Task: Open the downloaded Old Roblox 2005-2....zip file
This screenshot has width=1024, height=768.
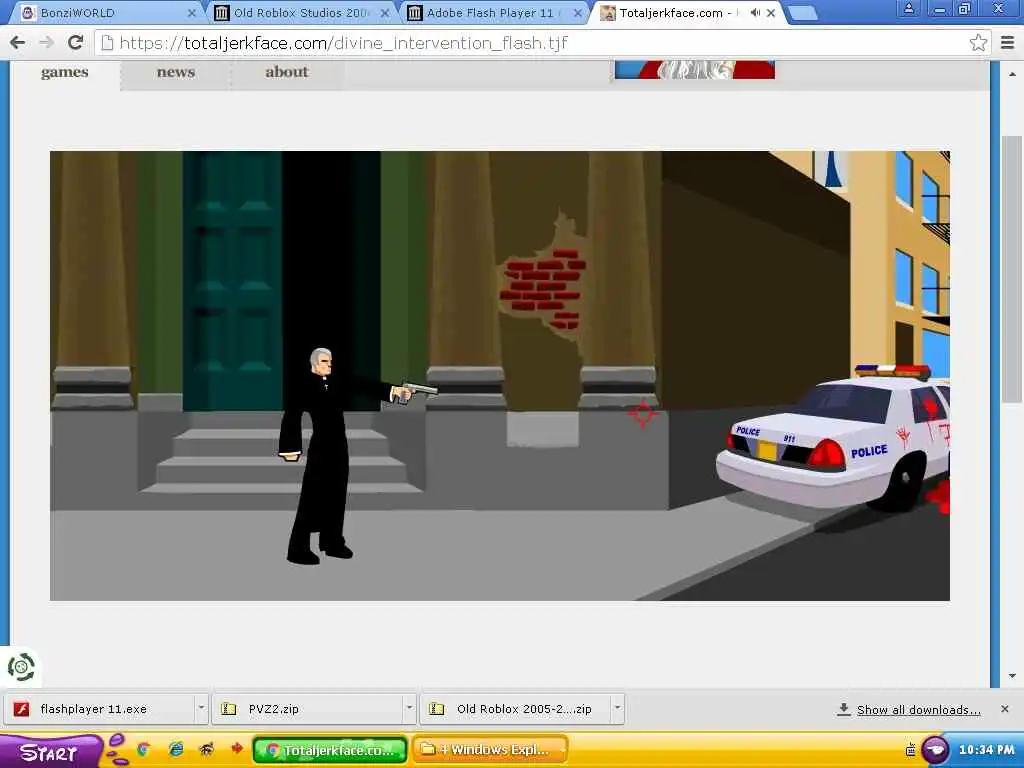Action: pos(515,709)
